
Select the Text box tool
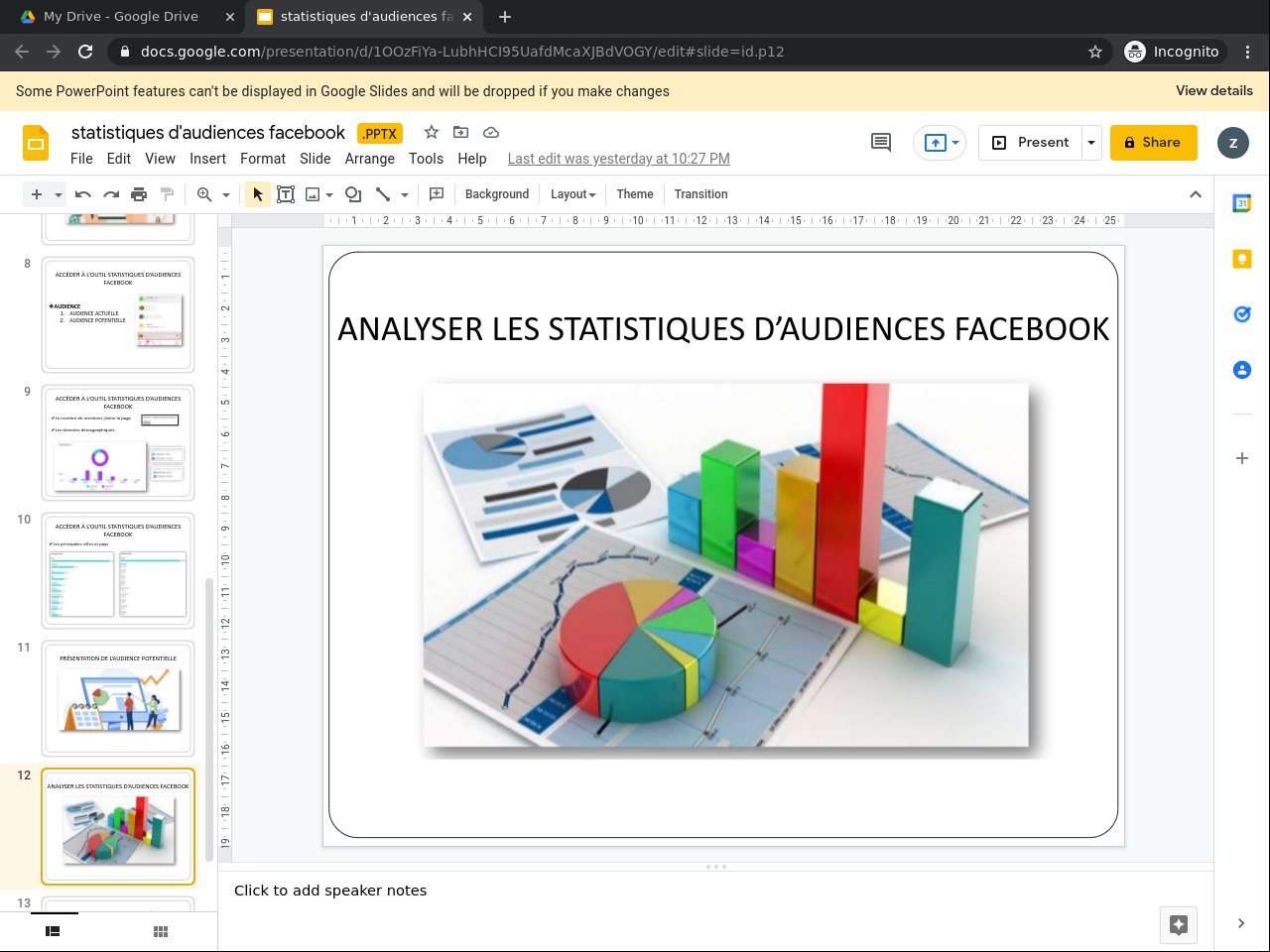click(x=286, y=194)
